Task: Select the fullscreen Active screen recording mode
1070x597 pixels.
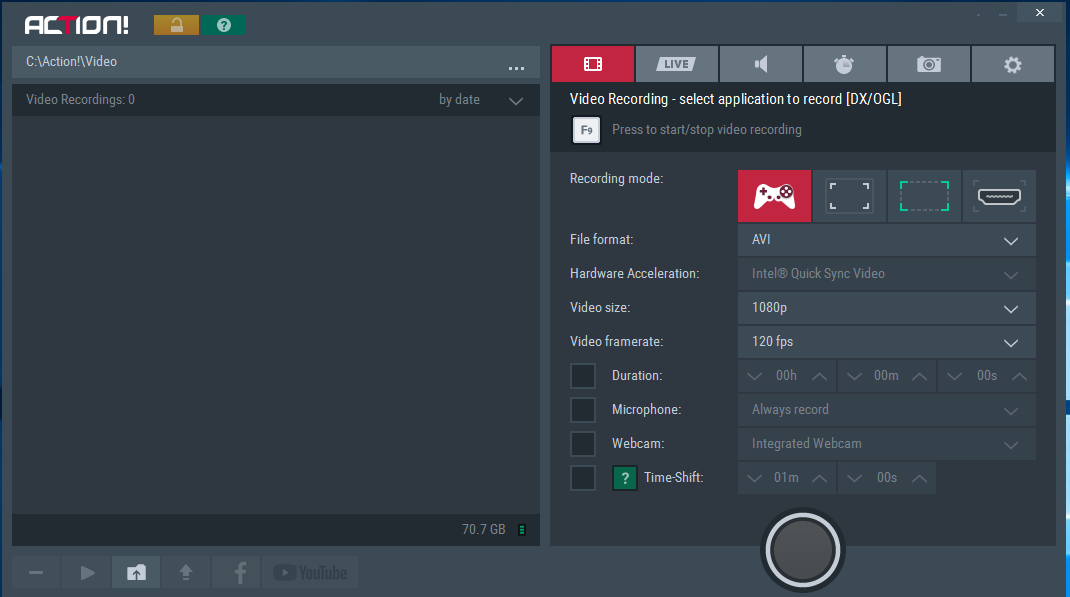Action: pos(849,196)
